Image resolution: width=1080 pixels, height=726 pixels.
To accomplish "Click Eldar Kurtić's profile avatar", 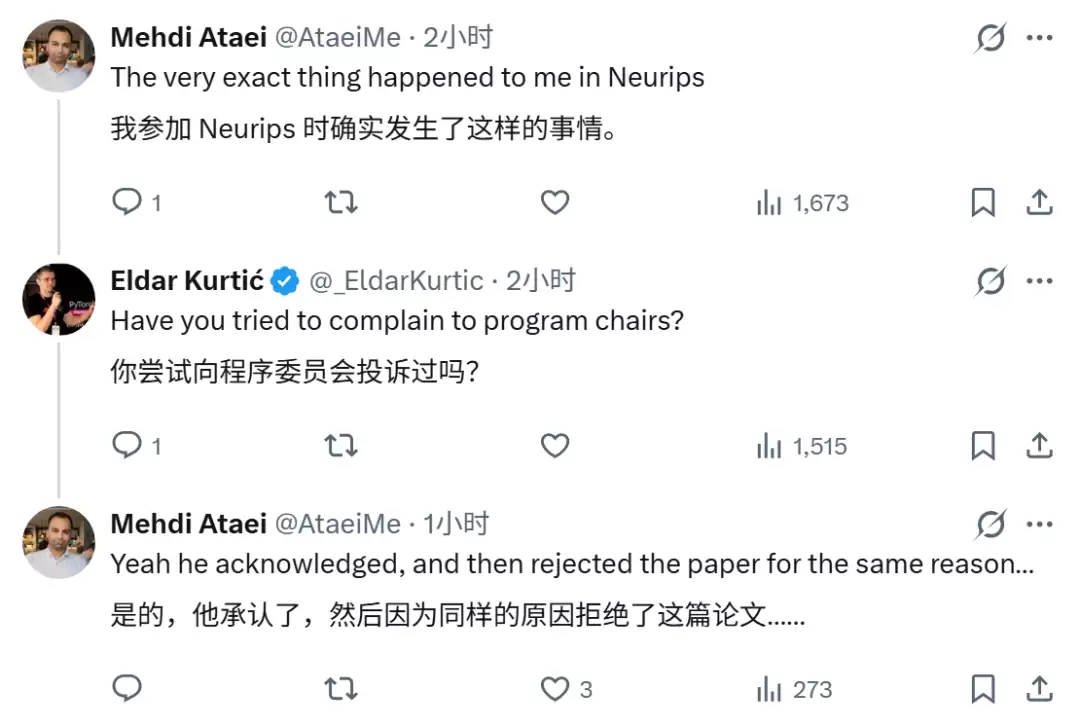I will (59, 299).
